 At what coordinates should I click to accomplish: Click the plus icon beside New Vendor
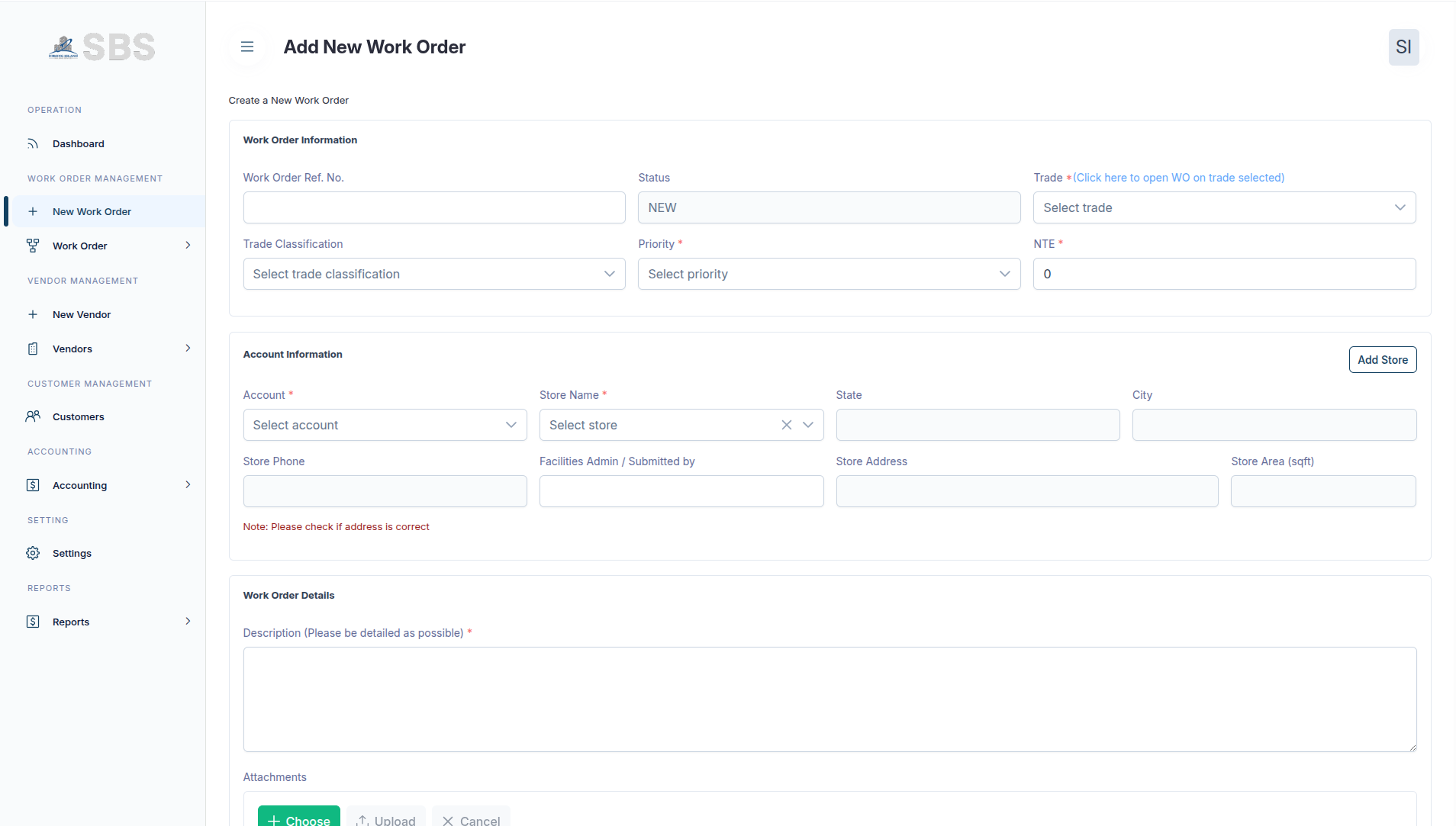[x=33, y=314]
